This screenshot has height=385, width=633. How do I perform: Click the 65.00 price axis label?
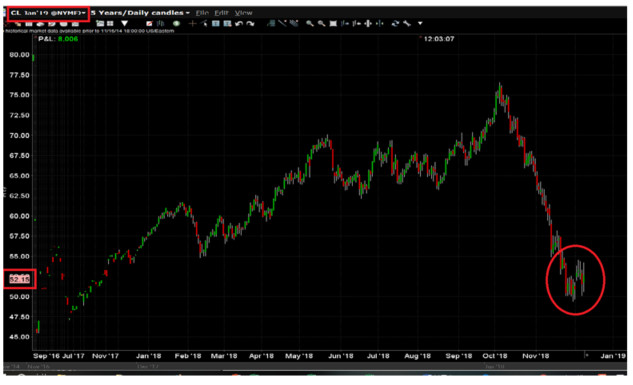pyautogui.click(x=19, y=176)
